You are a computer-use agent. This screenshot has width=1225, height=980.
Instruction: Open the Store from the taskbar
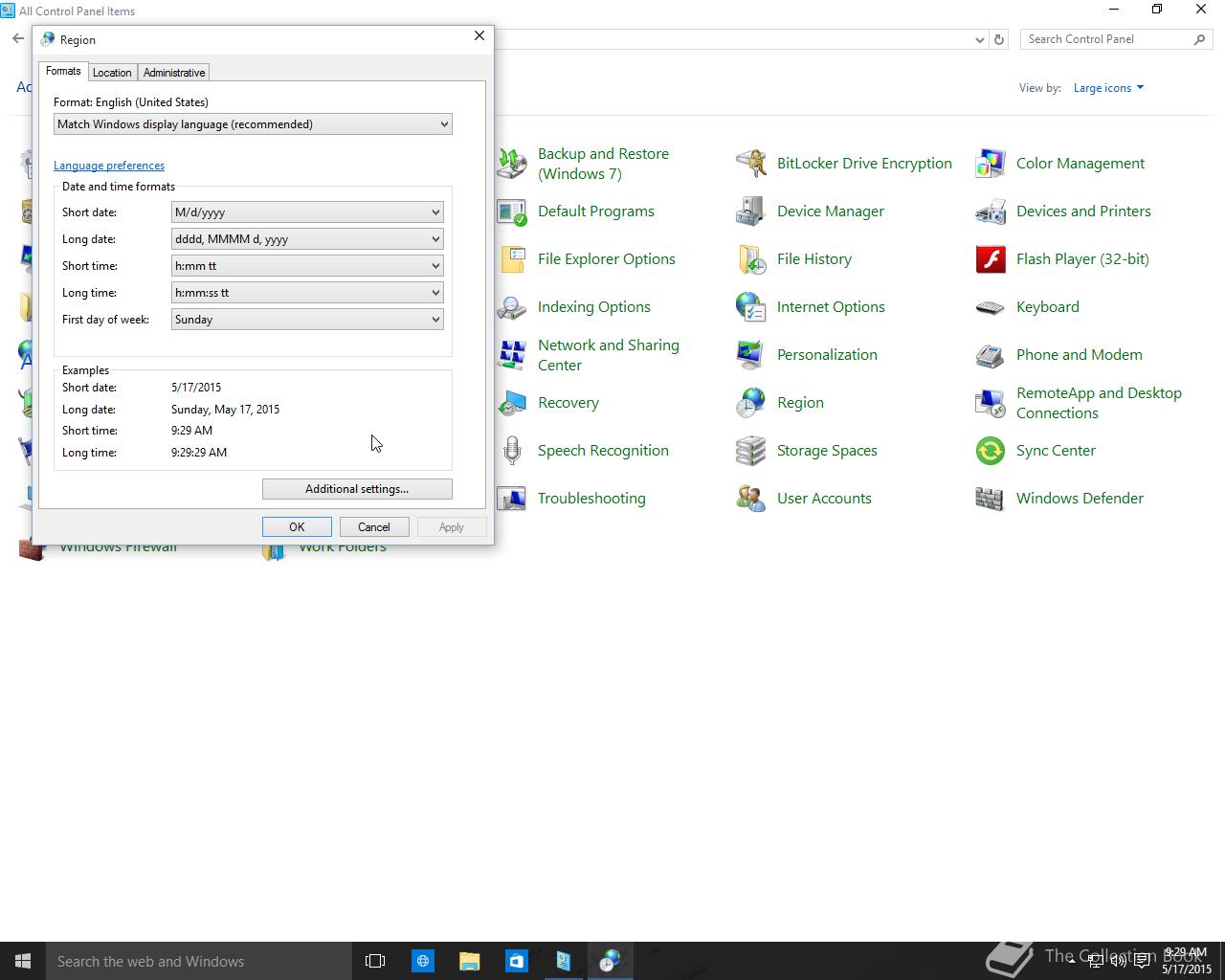click(x=516, y=961)
